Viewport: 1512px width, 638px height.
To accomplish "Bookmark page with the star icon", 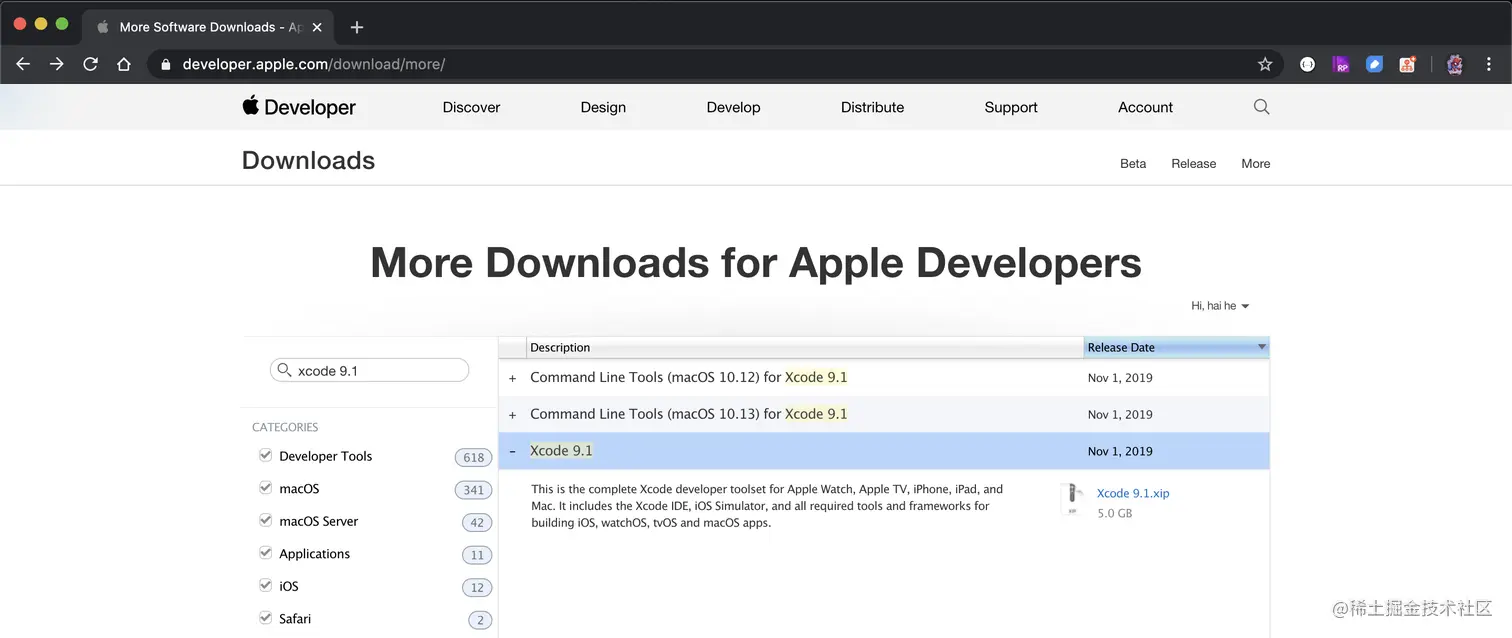I will pyautogui.click(x=1265, y=64).
